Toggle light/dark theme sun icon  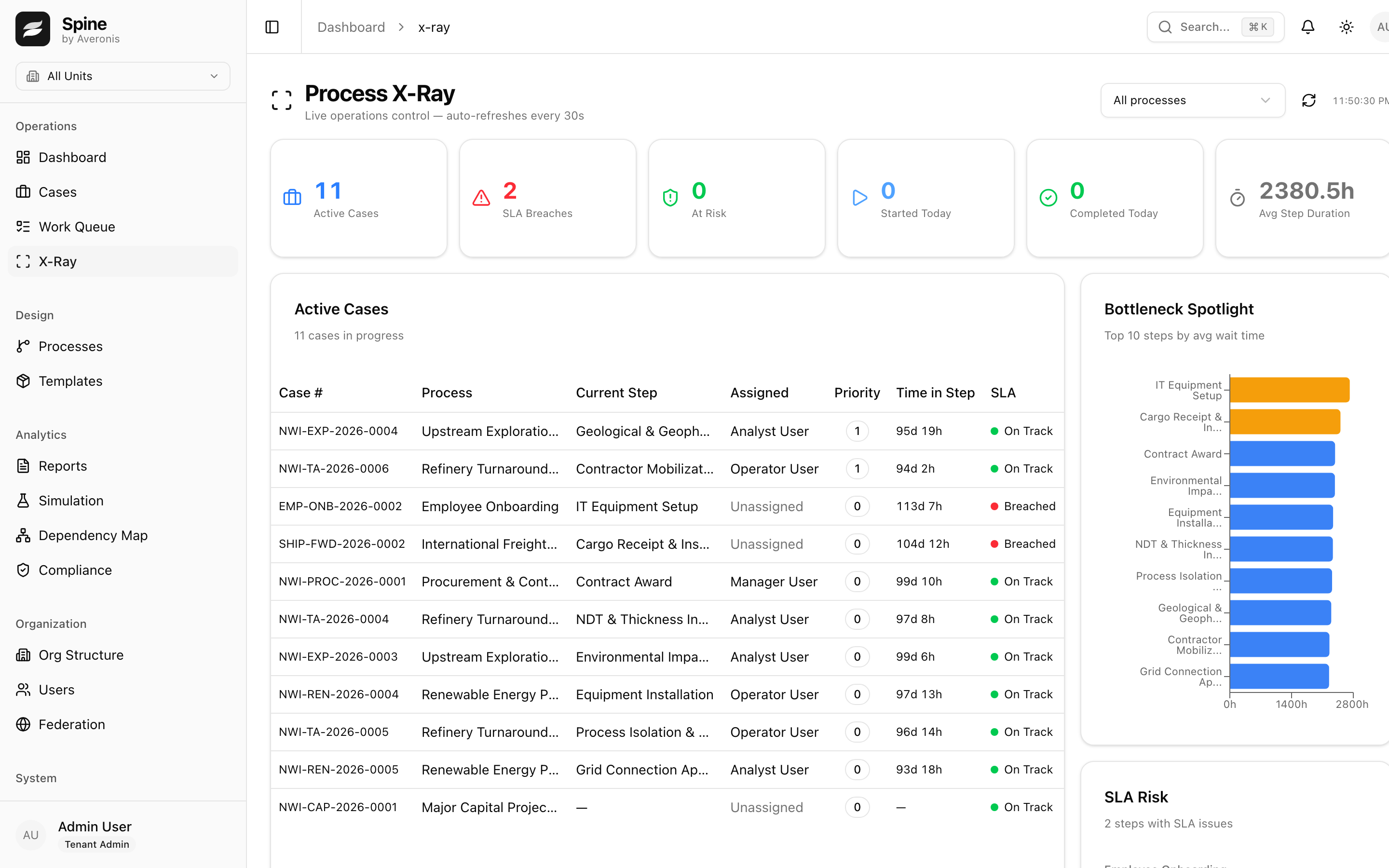(x=1346, y=27)
